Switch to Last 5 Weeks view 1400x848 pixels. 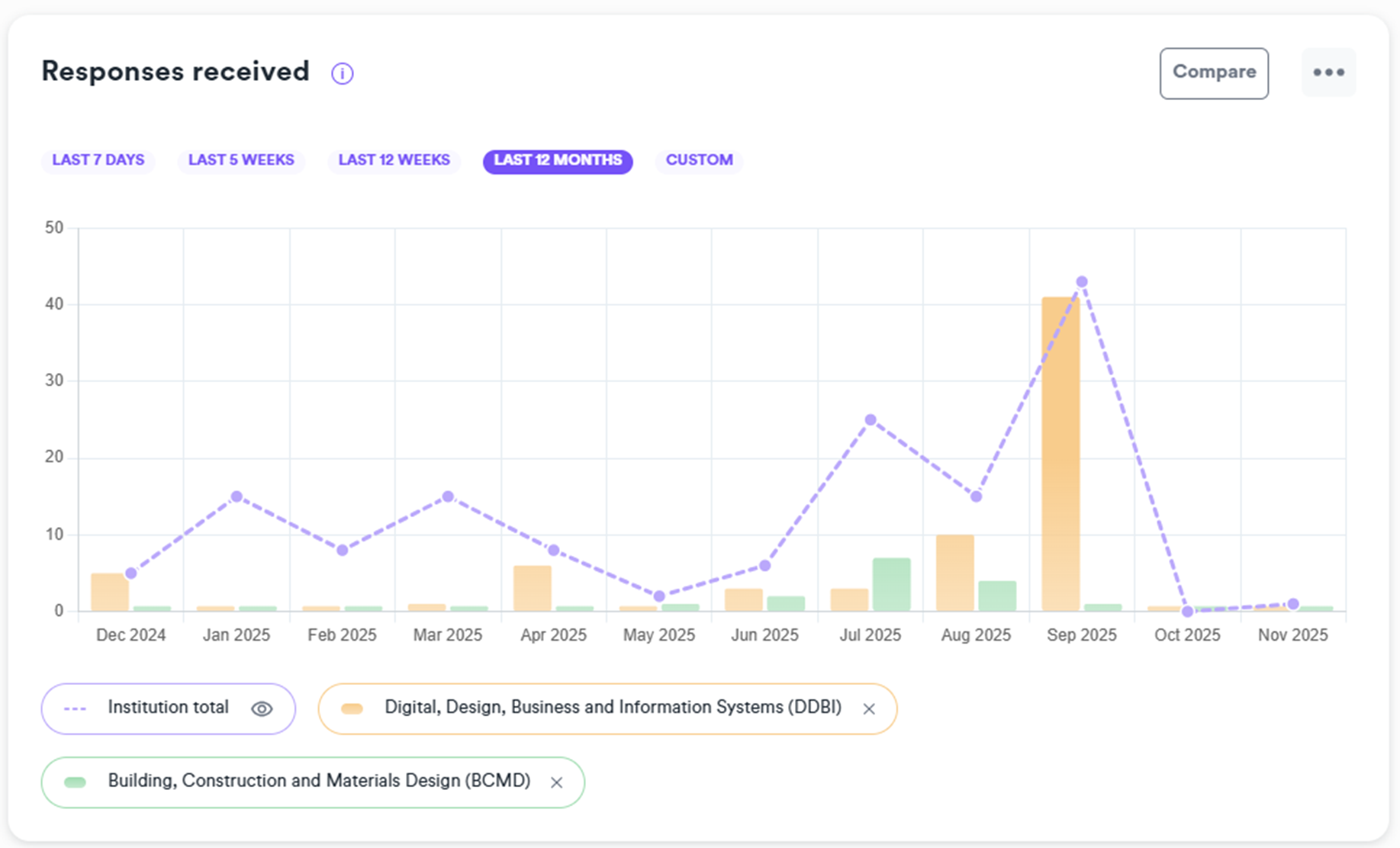pyautogui.click(x=241, y=160)
